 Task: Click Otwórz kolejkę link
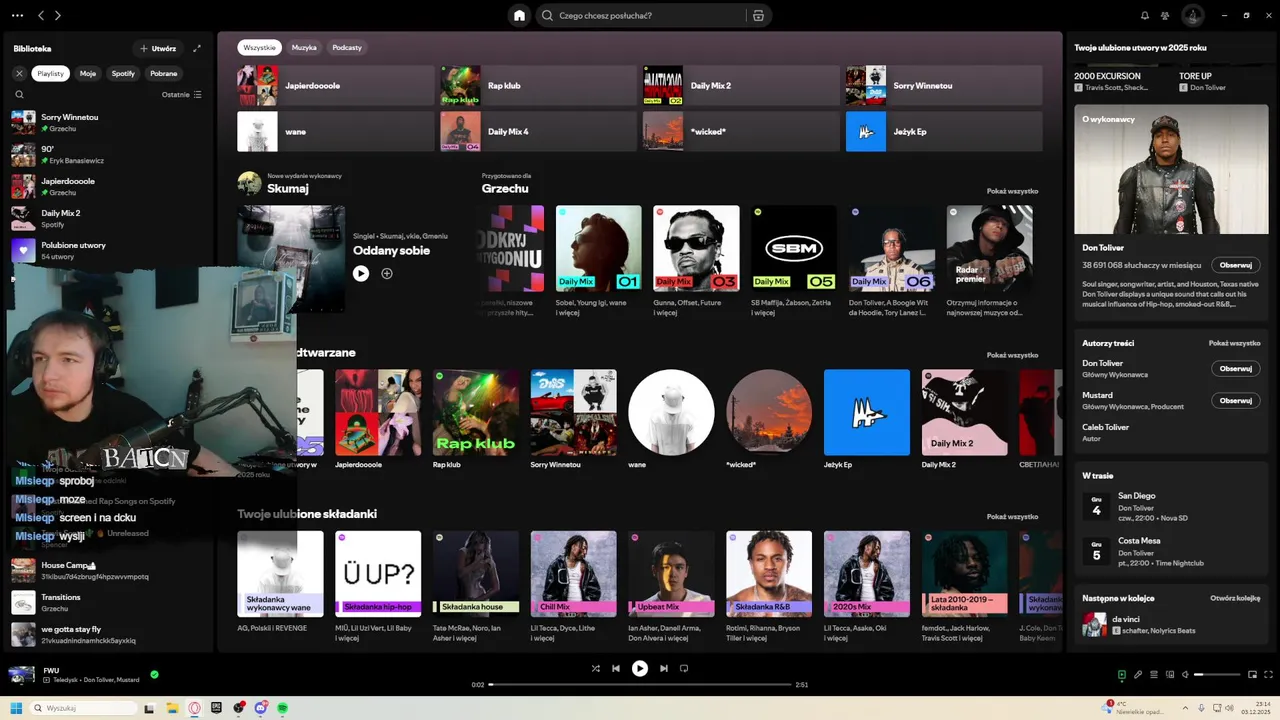[1235, 598]
